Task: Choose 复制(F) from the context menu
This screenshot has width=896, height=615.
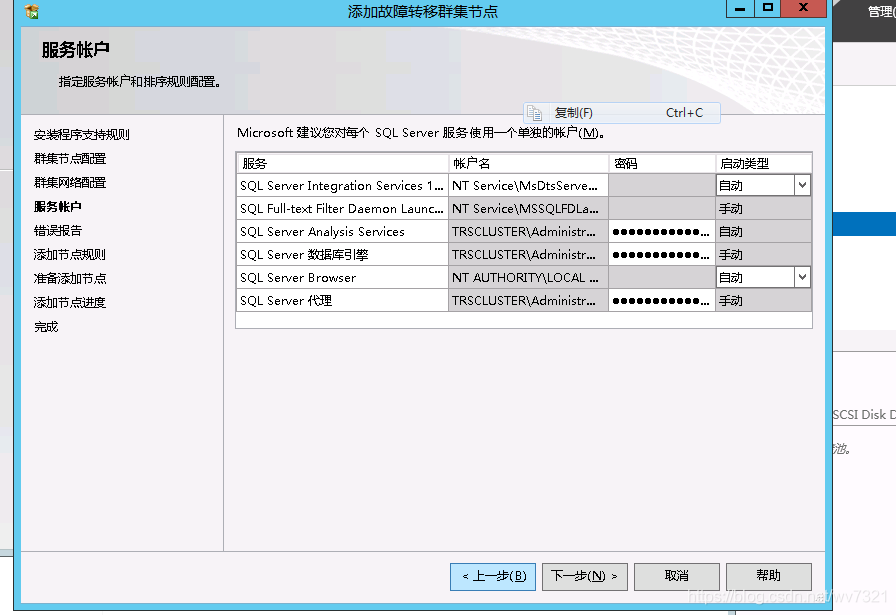Action: pos(622,113)
